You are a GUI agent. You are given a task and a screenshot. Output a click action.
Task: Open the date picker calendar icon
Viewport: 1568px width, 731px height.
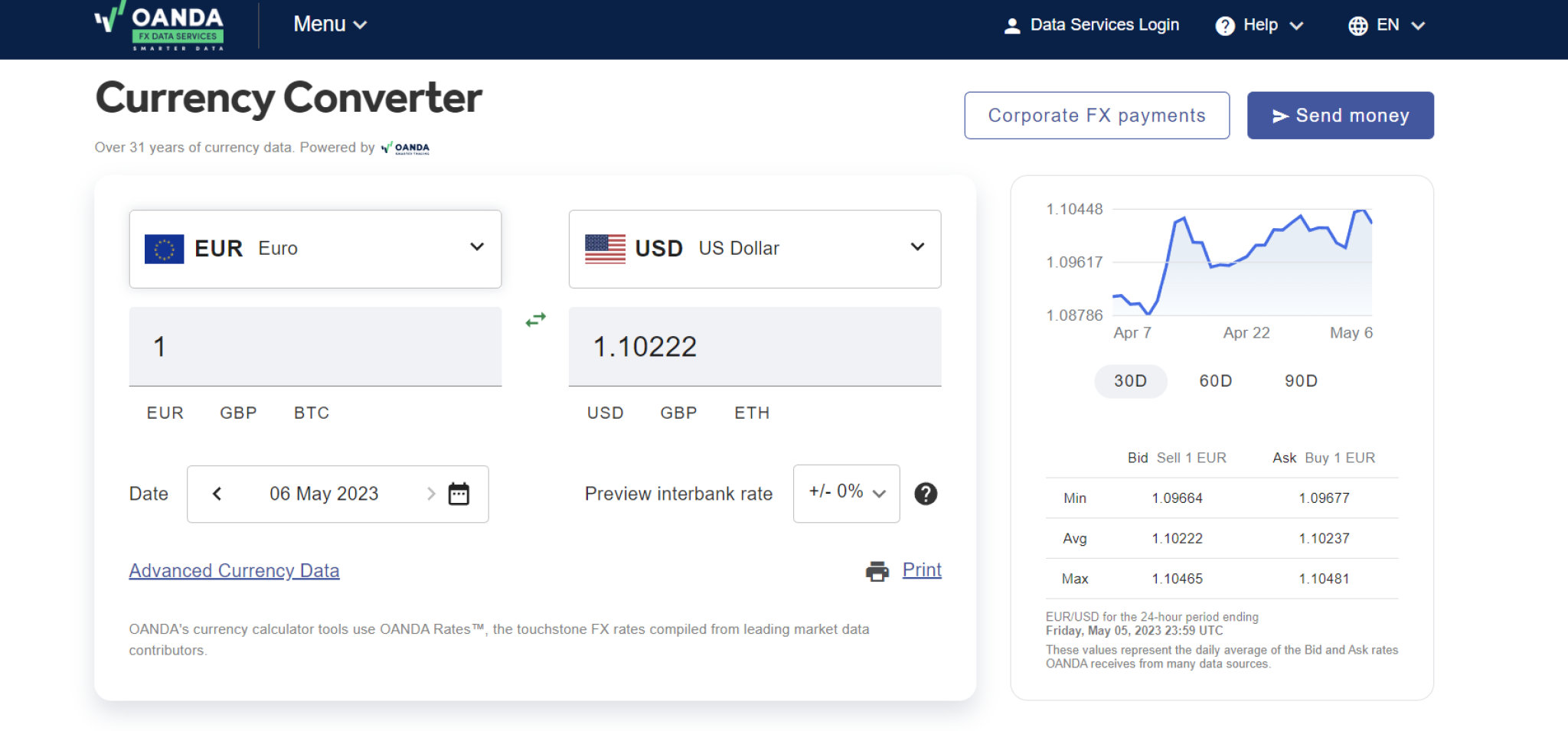coord(459,494)
